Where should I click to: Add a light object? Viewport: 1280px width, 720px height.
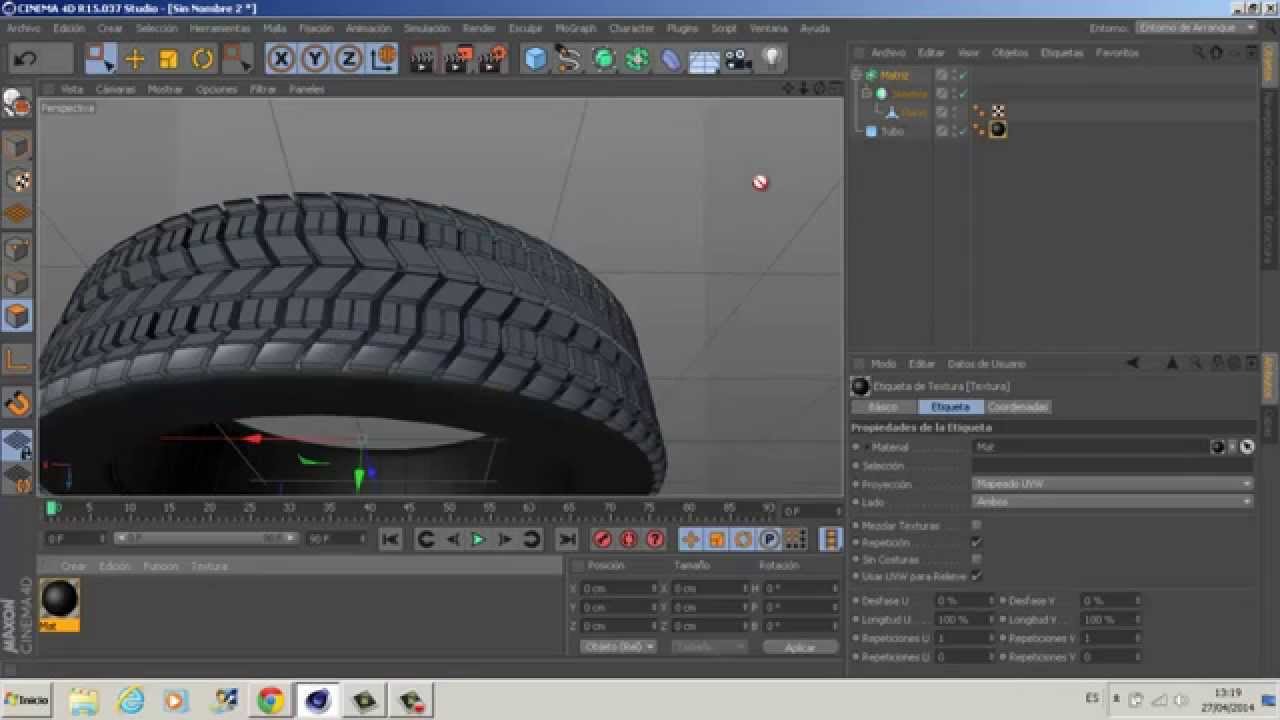pos(771,59)
